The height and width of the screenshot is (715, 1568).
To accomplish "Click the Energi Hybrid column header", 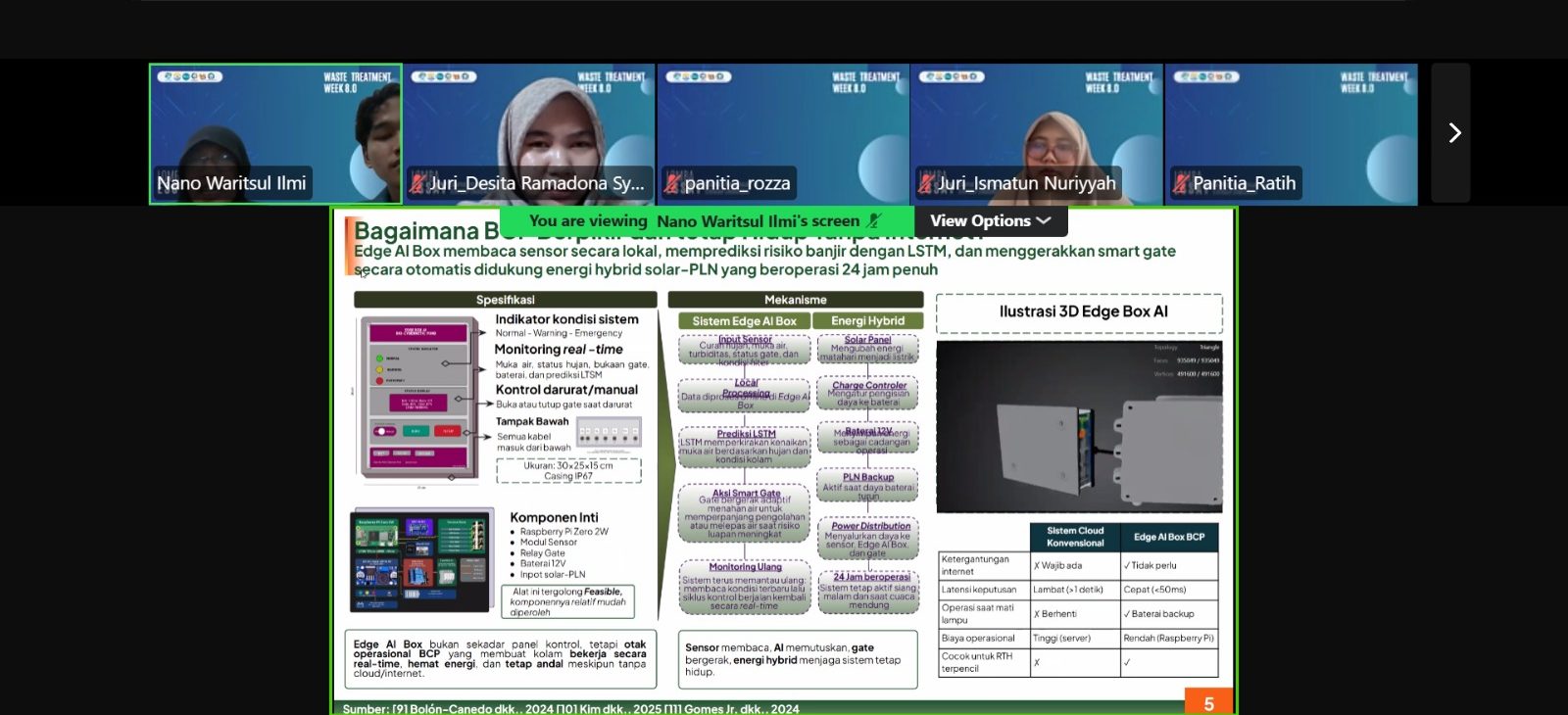I will click(867, 321).
